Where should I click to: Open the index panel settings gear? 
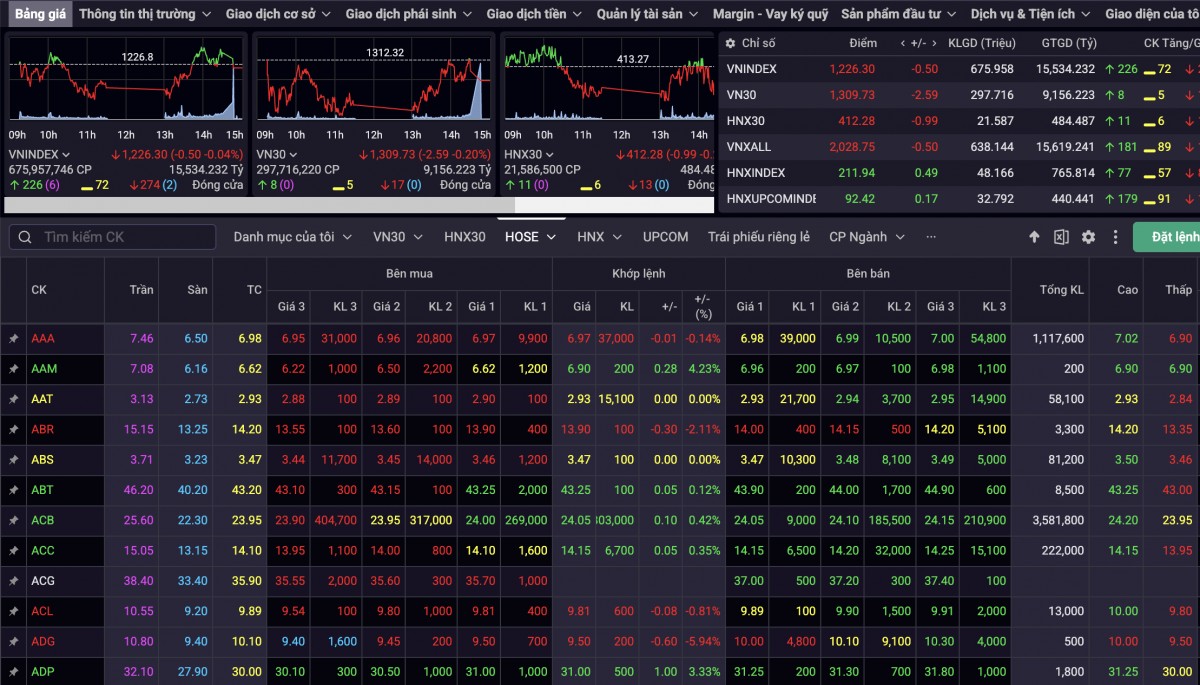[x=730, y=44]
